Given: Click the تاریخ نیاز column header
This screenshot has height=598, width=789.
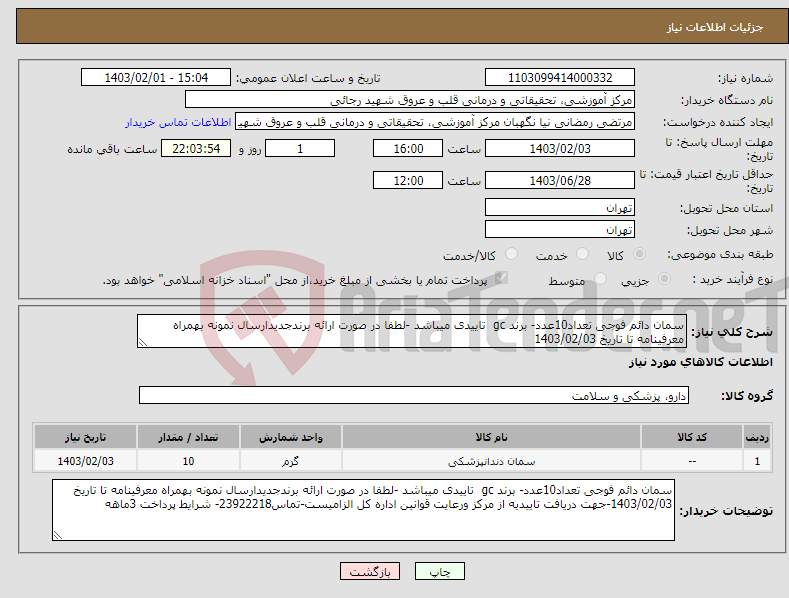Looking at the screenshot, I should [85, 437].
